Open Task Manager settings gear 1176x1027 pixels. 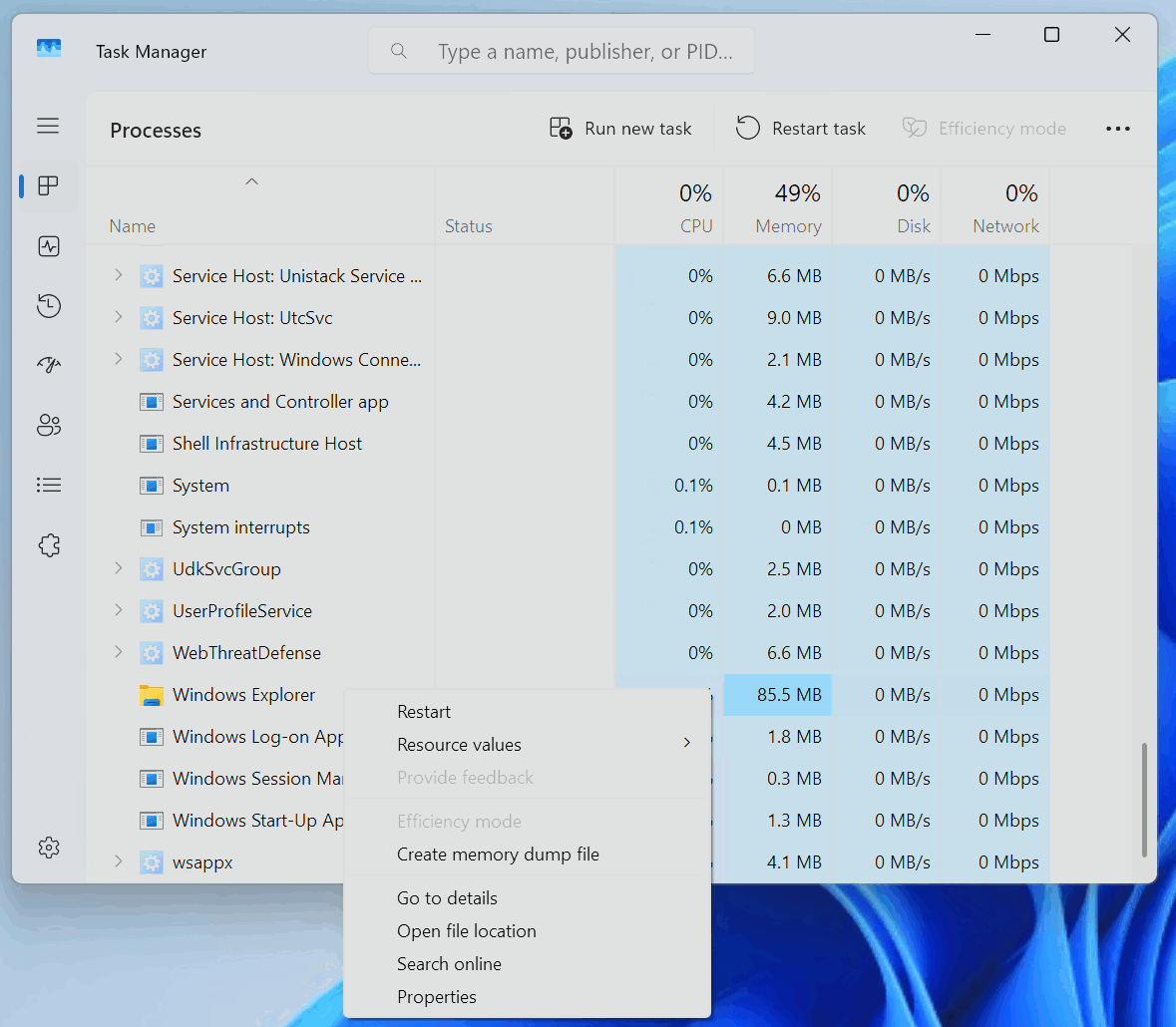49,848
